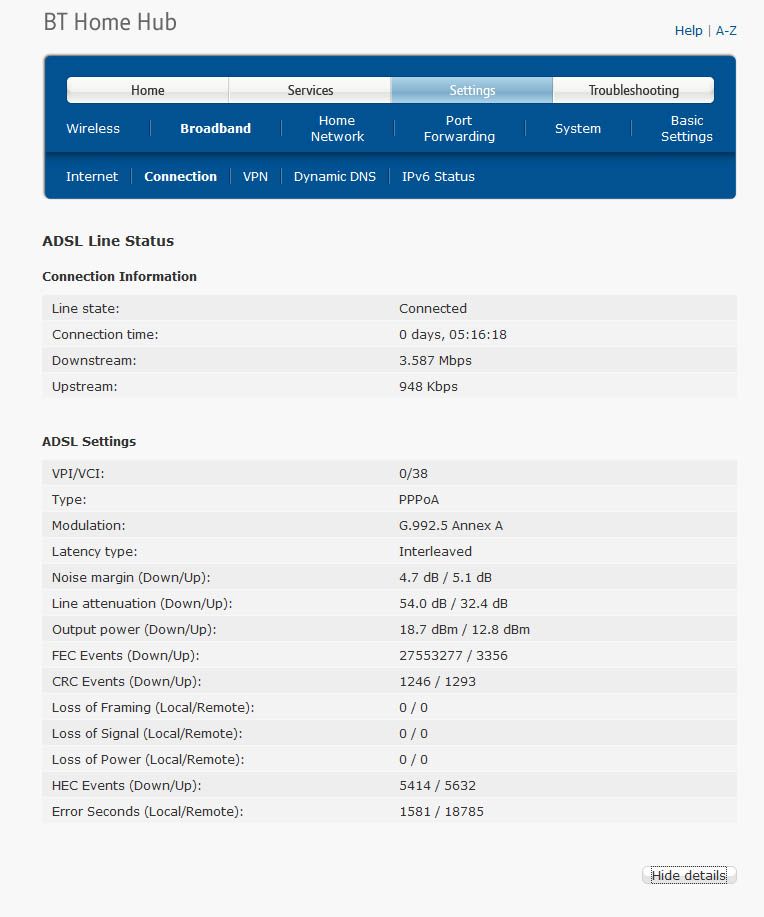Click the Line attenuation (Down/Up) label

(x=142, y=604)
